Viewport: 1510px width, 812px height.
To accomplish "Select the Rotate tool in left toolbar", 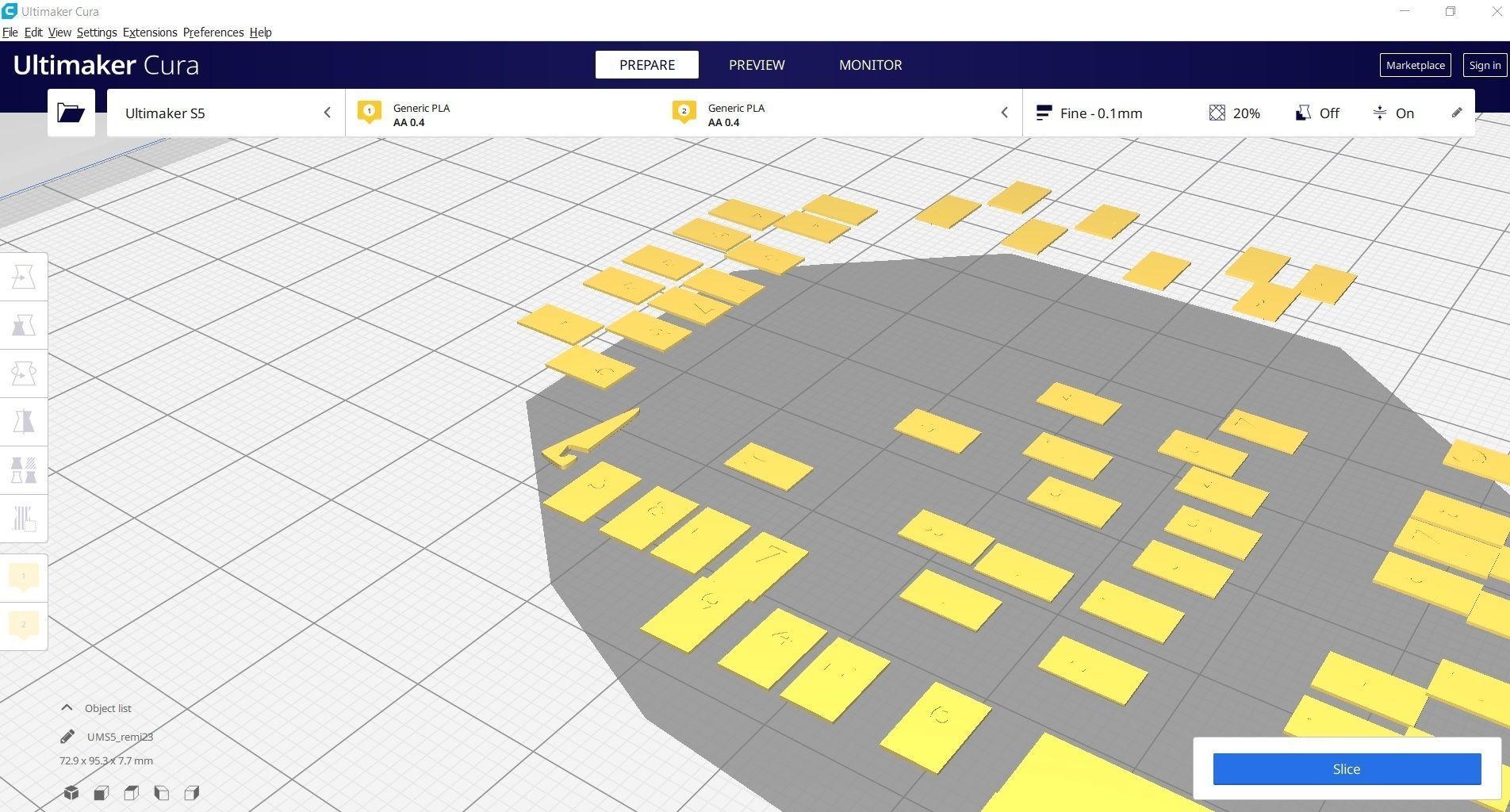I will 24,373.
